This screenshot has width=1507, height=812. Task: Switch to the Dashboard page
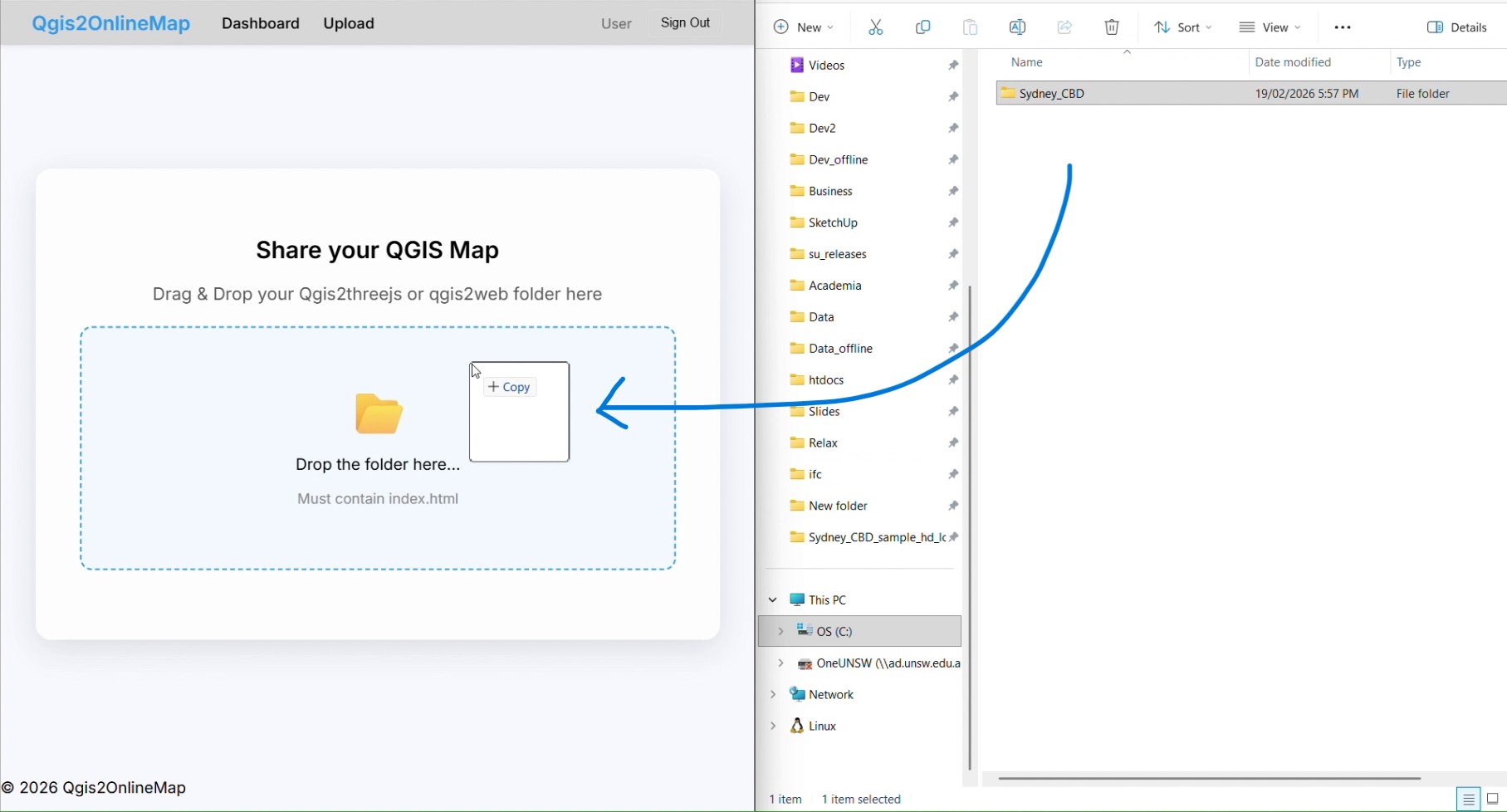(260, 23)
